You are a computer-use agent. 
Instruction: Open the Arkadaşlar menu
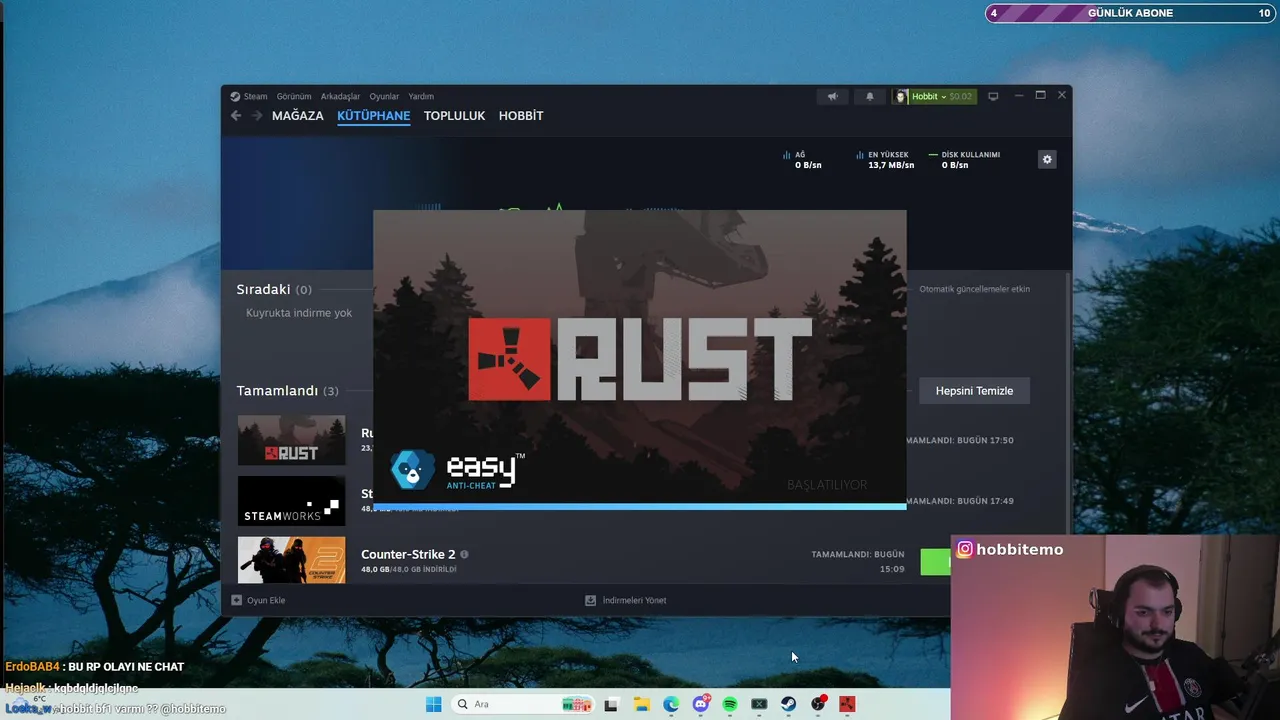click(x=340, y=97)
